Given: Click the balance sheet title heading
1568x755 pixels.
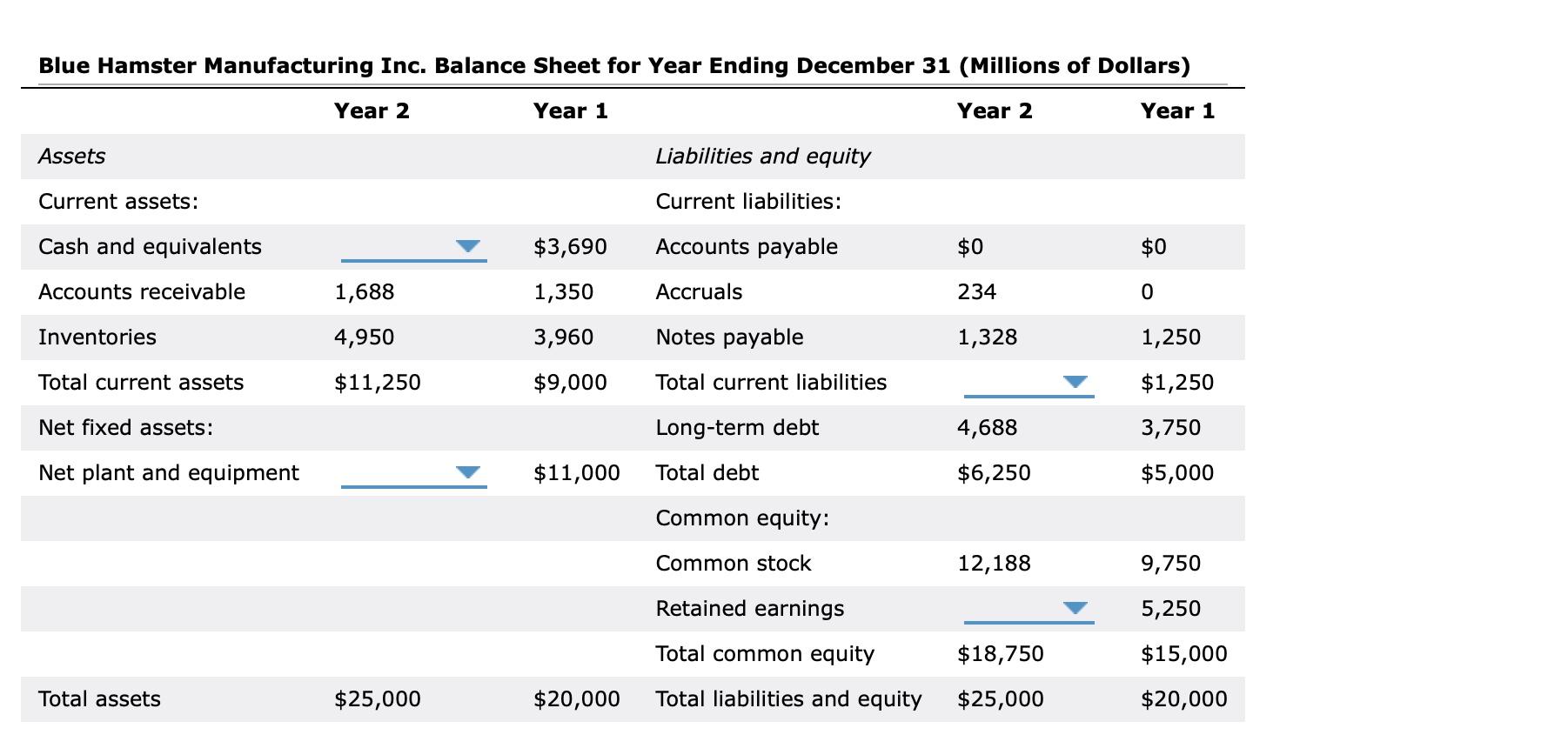Looking at the screenshot, I should (613, 64).
